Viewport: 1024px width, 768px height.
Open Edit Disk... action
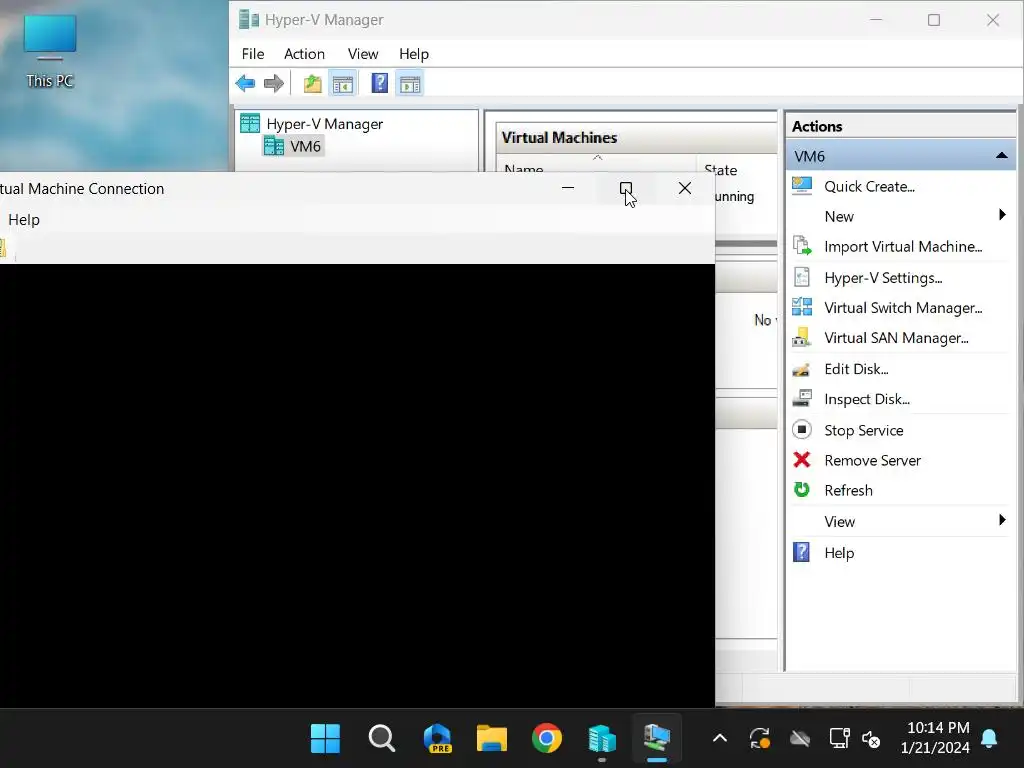(x=856, y=370)
